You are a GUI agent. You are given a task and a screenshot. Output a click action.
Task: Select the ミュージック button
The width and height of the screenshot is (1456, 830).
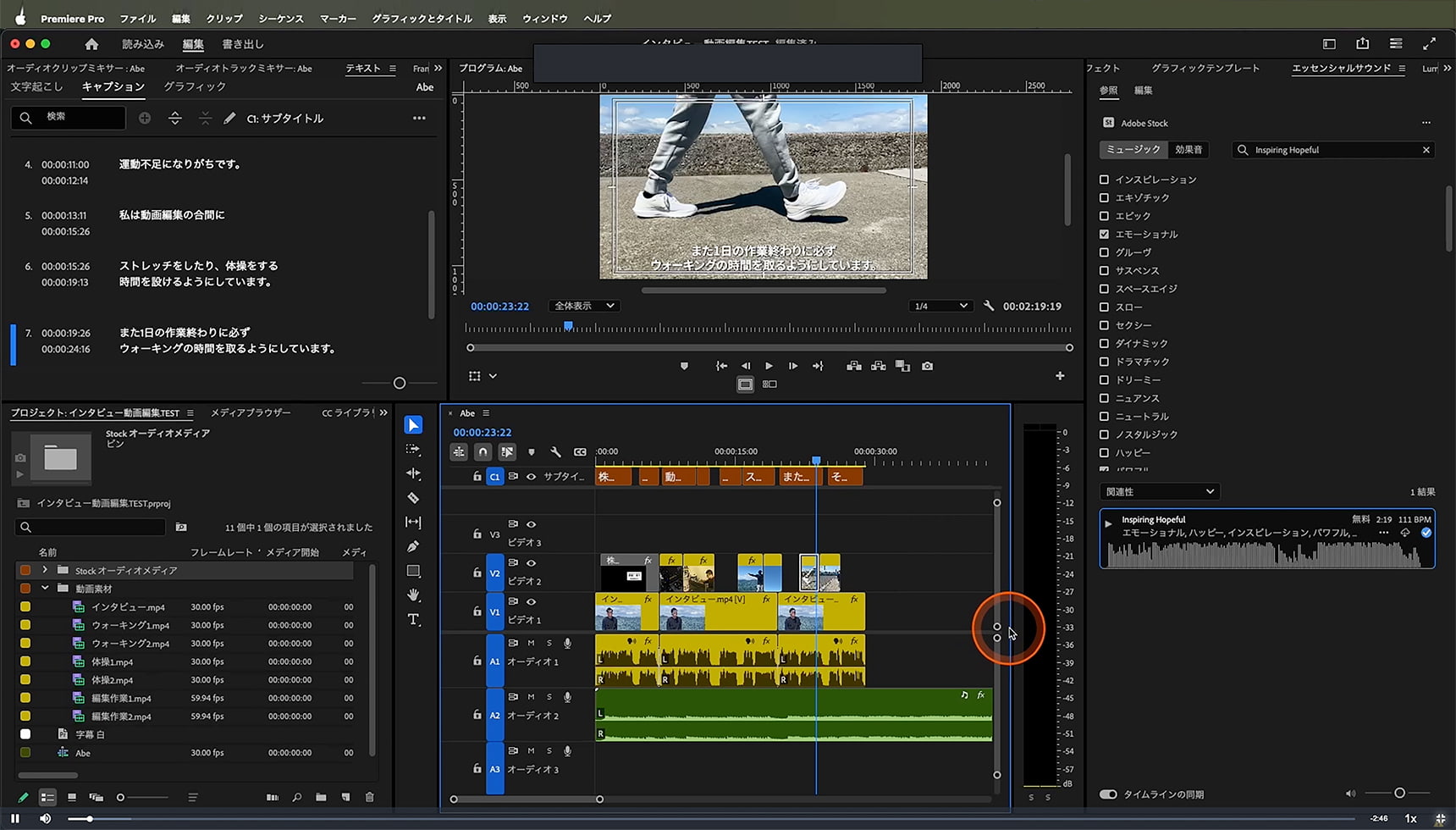(x=1133, y=149)
